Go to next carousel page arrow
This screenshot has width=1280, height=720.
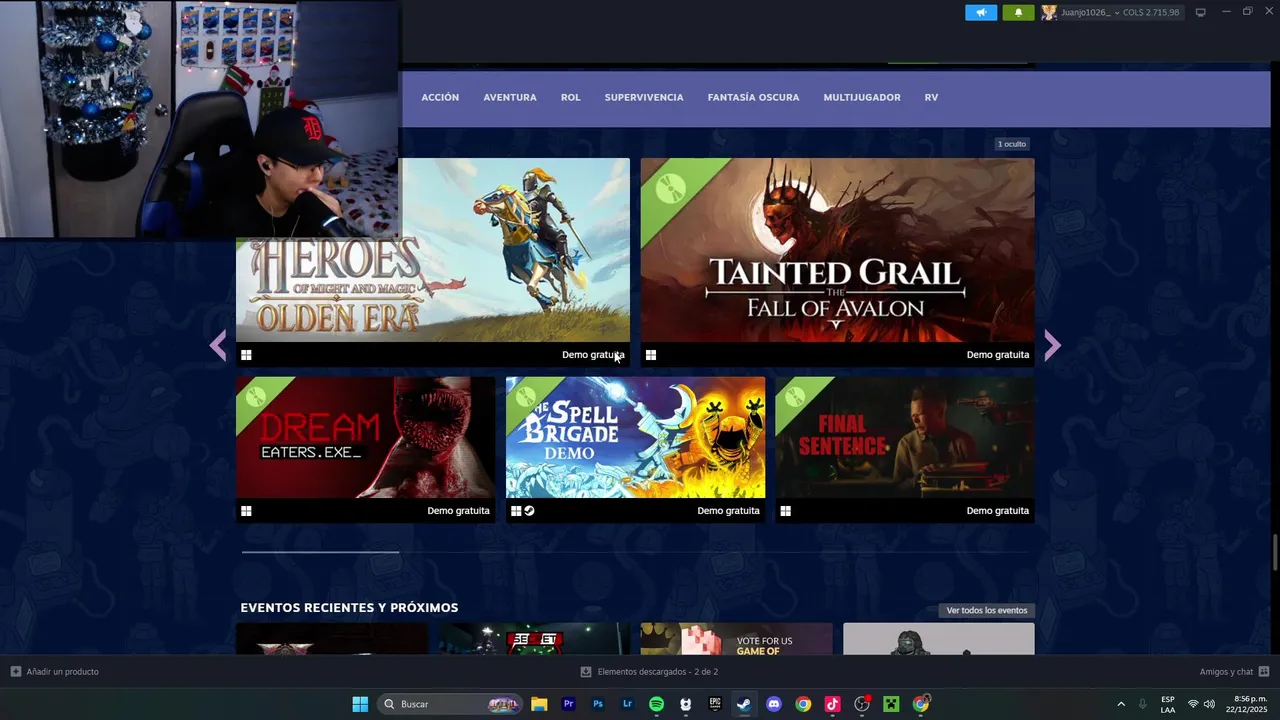(x=1052, y=346)
